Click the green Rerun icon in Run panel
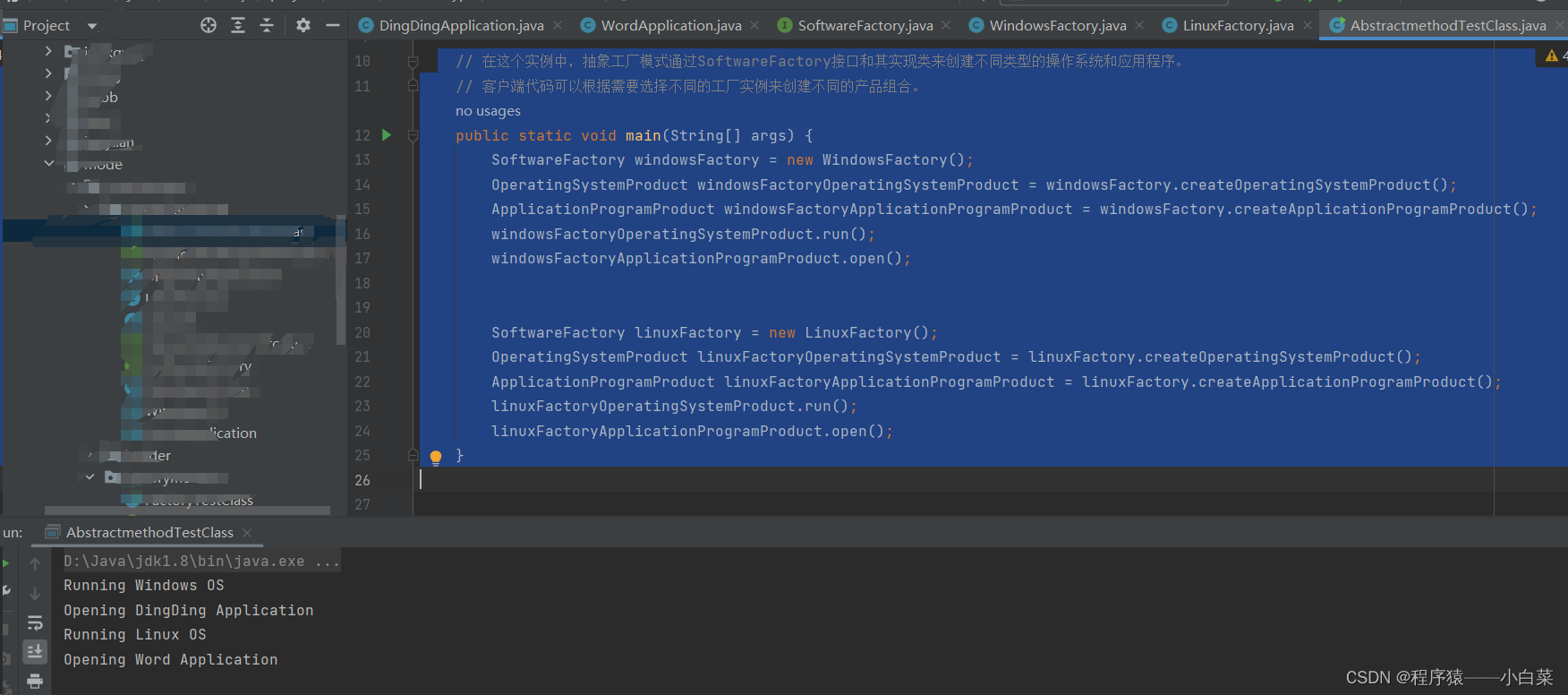 pyautogui.click(x=5, y=563)
